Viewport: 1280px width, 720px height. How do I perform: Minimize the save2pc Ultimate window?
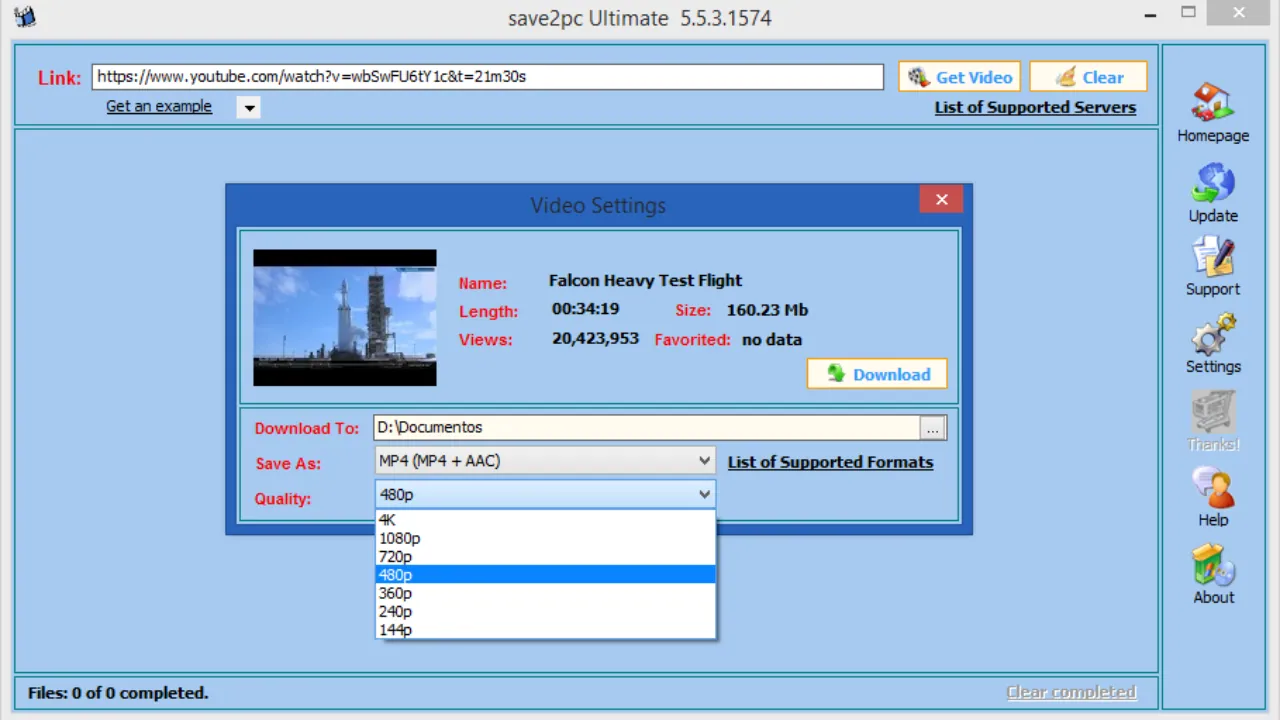tap(1151, 14)
